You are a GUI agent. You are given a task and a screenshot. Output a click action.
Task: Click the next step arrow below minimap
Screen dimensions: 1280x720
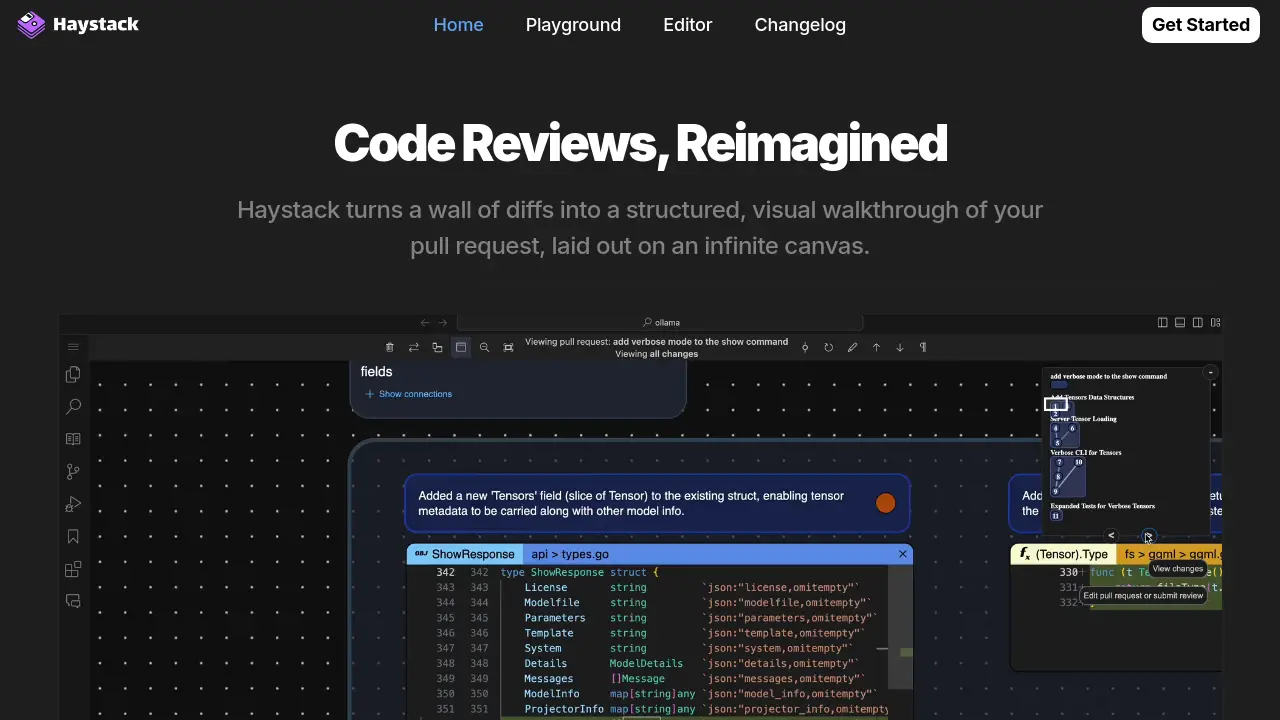coord(1148,536)
